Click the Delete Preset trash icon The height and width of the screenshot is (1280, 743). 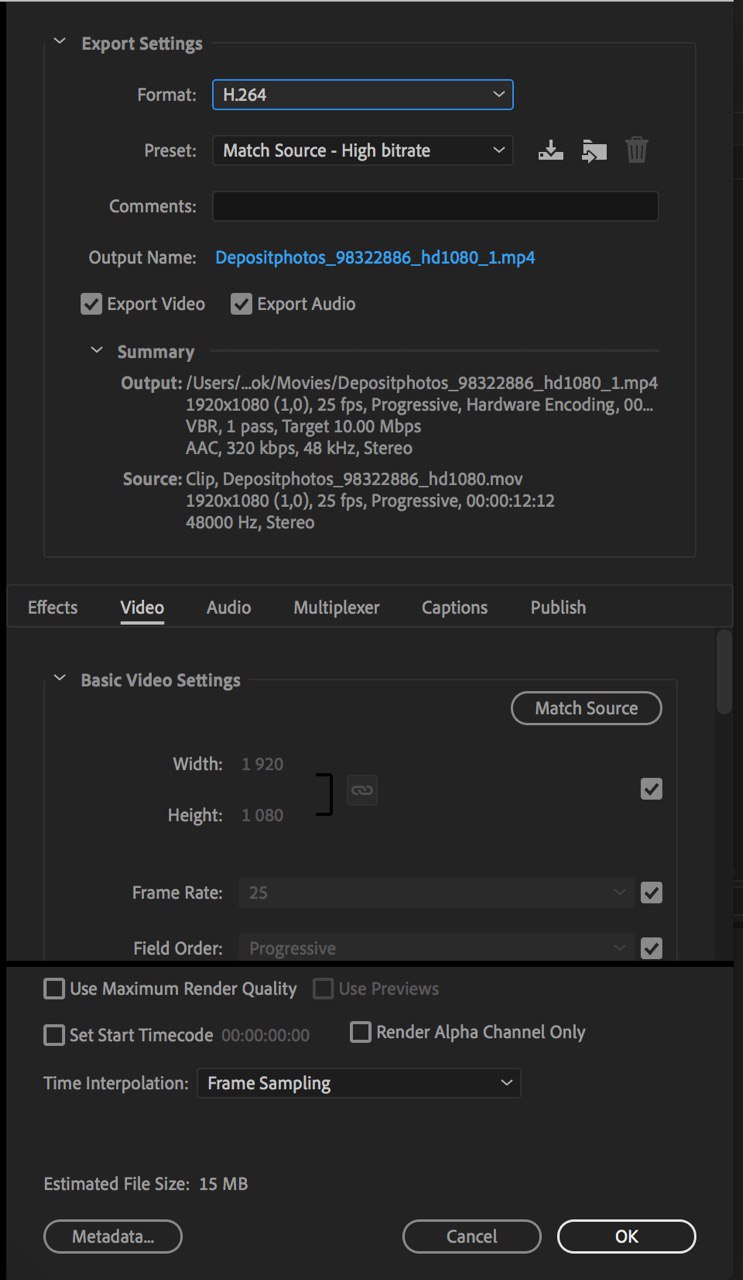(637, 151)
